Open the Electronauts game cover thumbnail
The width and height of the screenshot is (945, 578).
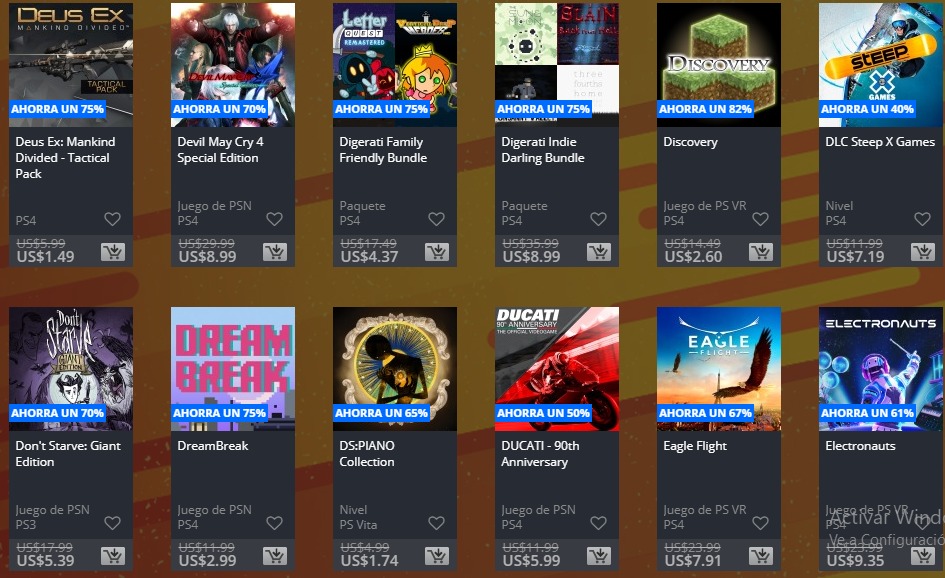pyautogui.click(x=881, y=369)
